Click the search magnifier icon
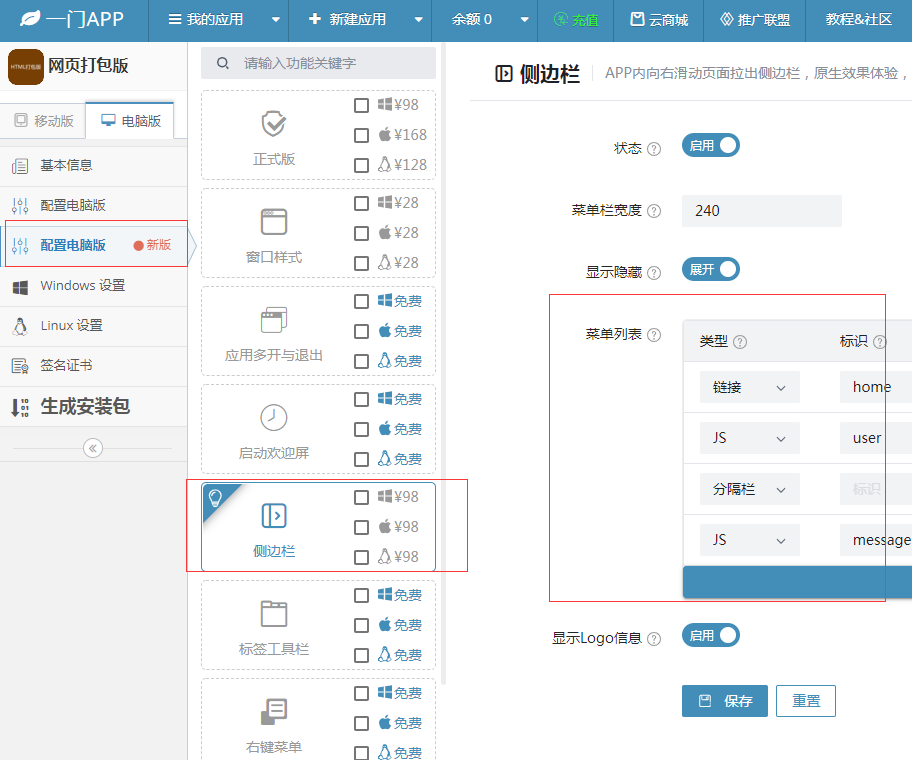 pos(223,63)
